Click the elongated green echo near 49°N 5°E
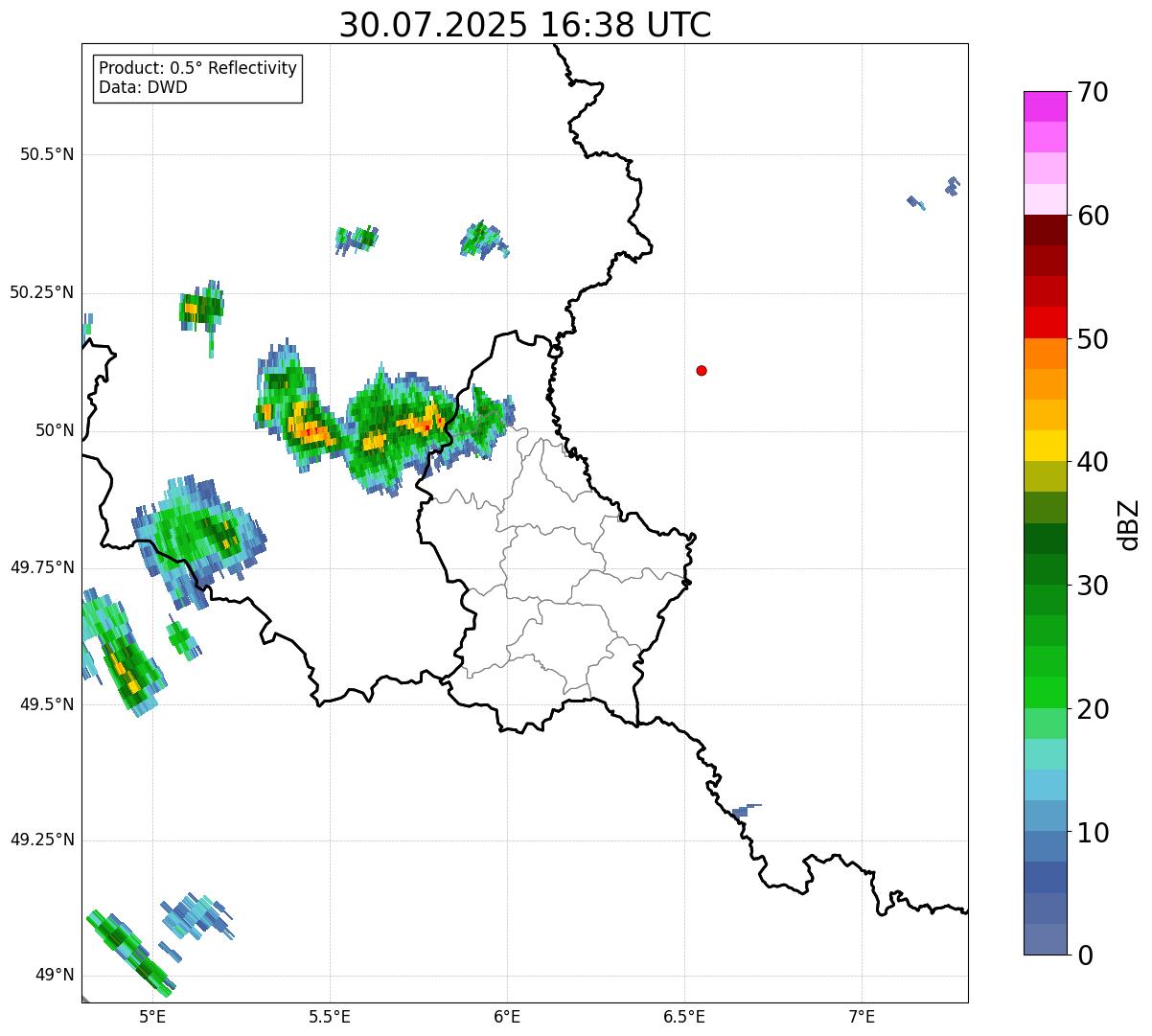 (x=129, y=951)
